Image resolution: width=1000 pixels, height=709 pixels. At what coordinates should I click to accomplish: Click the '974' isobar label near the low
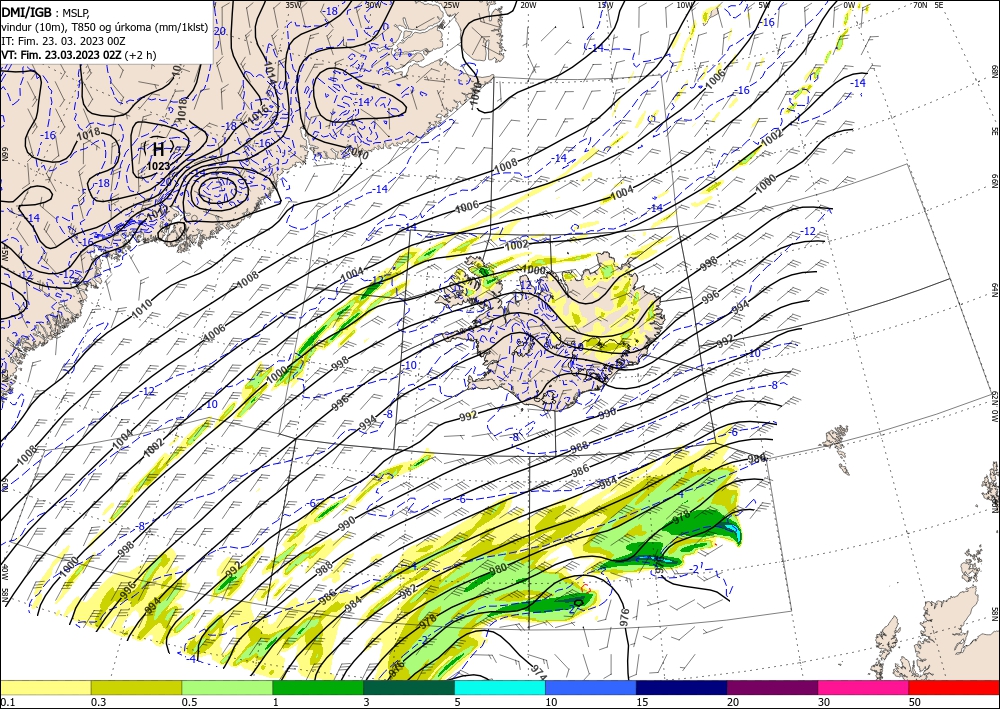(538, 671)
